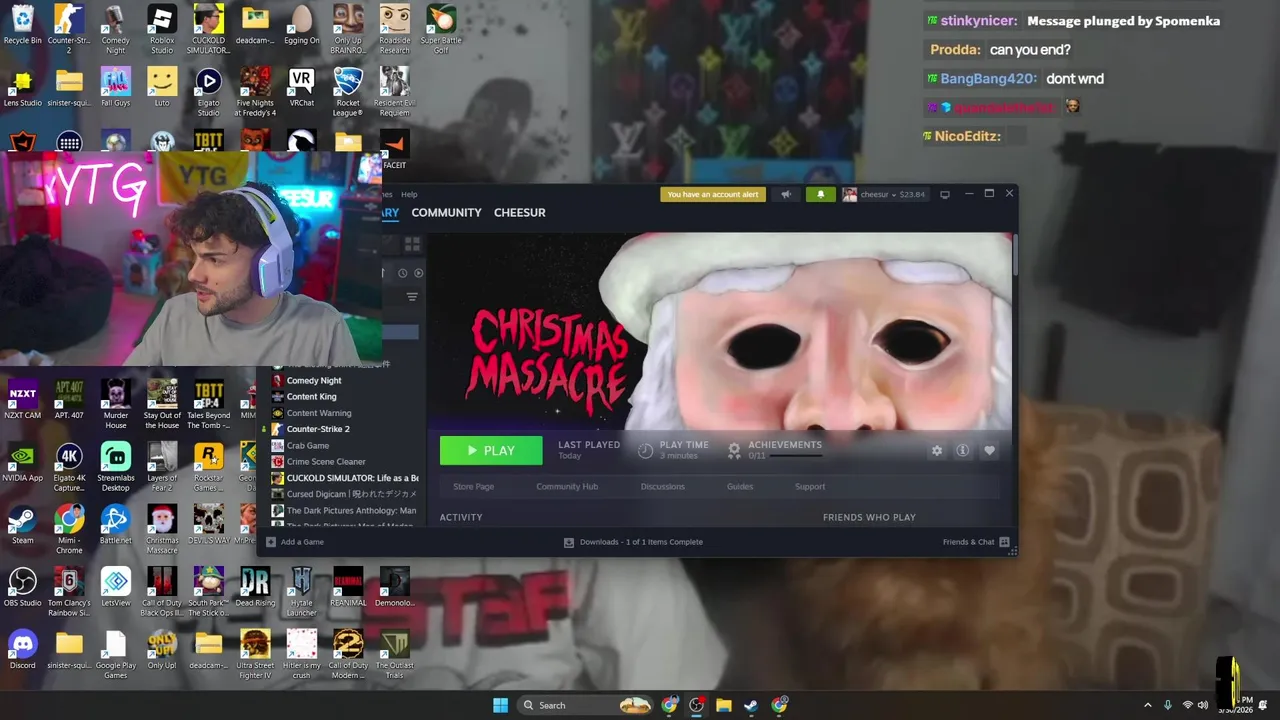
Task: Open Steam announcements megaphone icon
Action: [786, 194]
